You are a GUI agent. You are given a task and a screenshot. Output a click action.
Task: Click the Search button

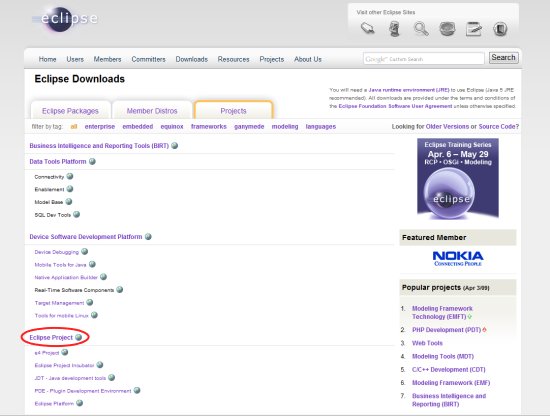503,58
